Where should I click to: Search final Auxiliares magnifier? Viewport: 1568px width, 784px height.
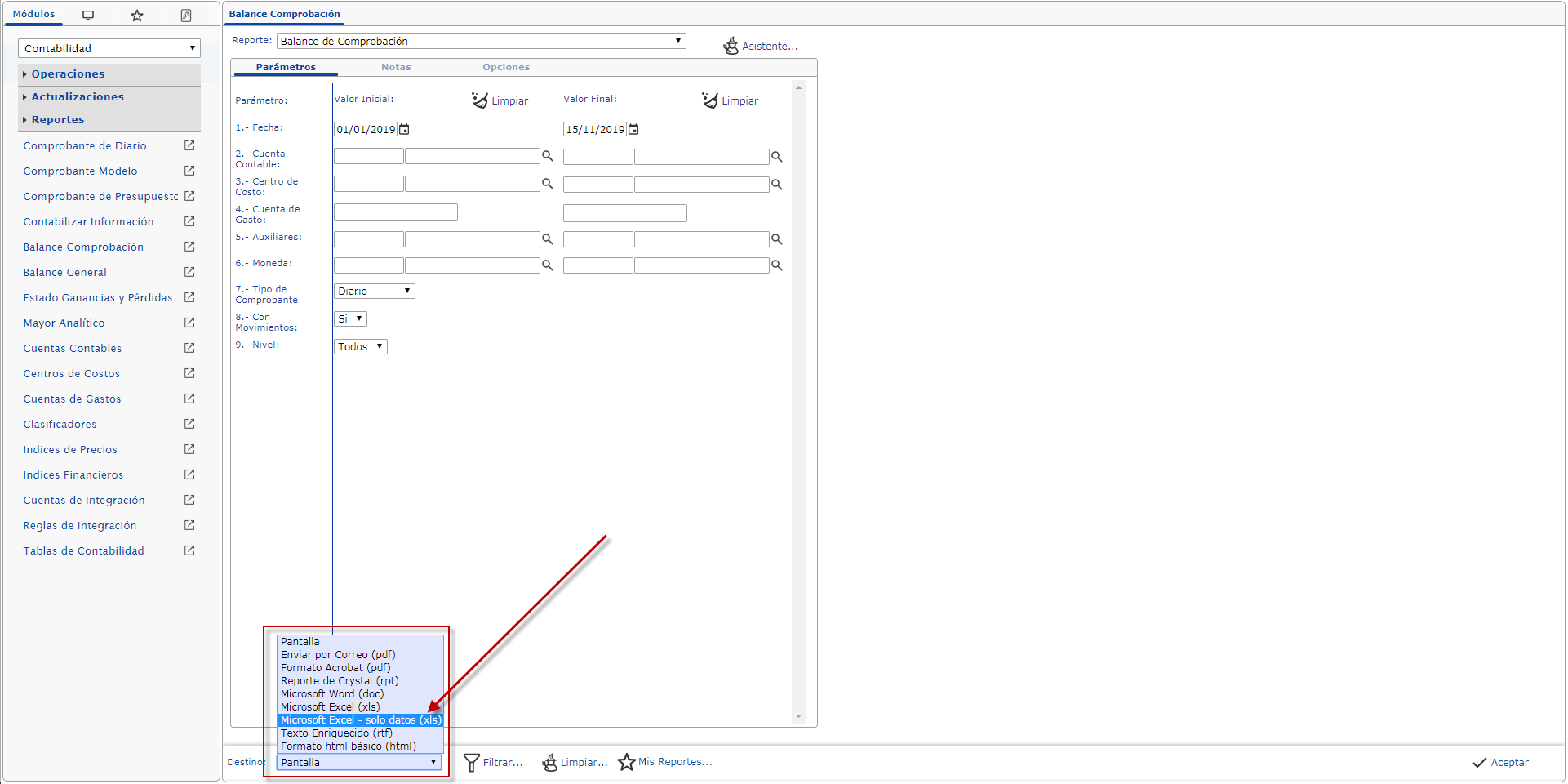pos(777,239)
